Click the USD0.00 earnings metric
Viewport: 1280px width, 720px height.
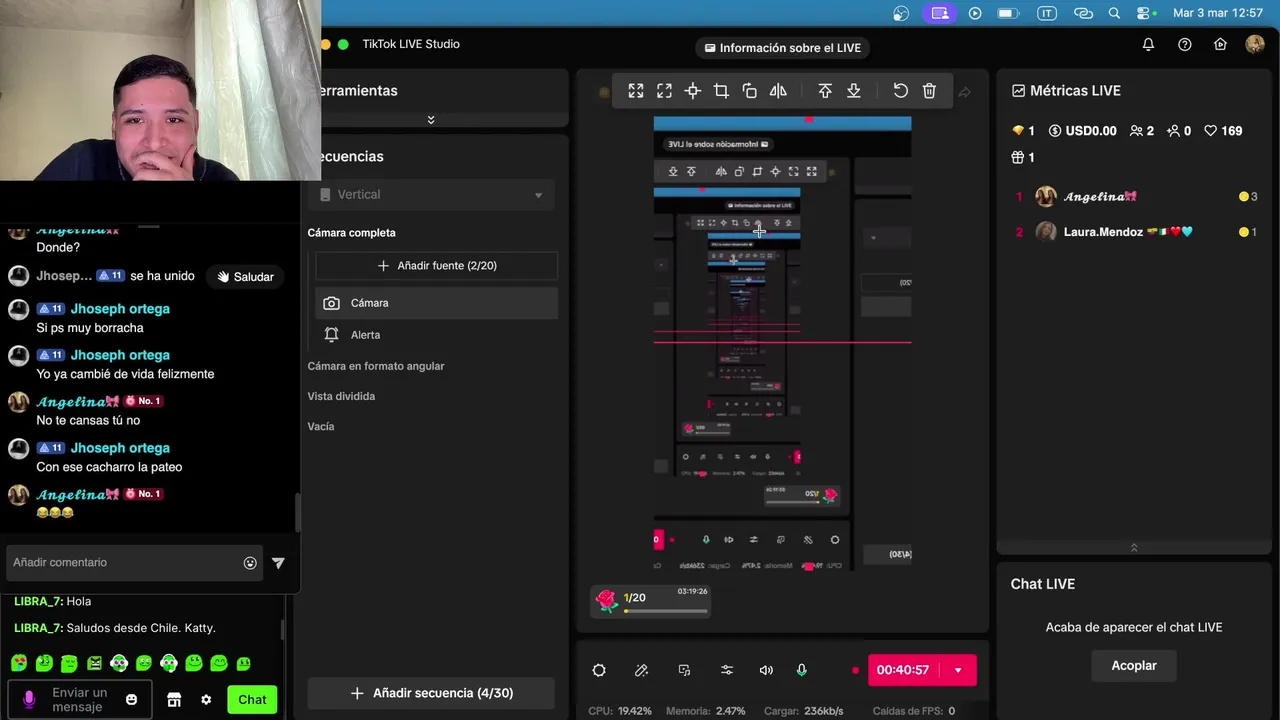point(1082,131)
